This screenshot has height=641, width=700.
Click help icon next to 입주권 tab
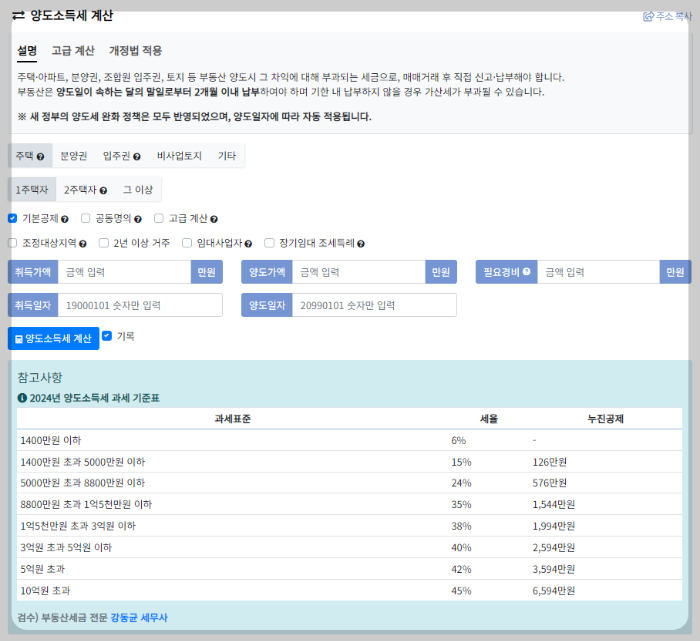[x=137, y=157]
